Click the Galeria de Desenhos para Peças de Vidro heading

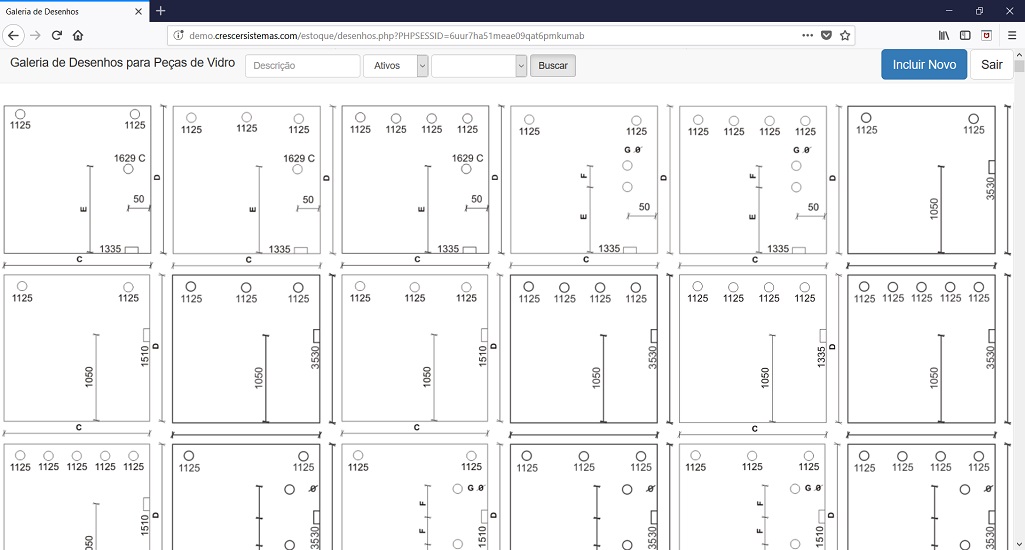(122, 63)
